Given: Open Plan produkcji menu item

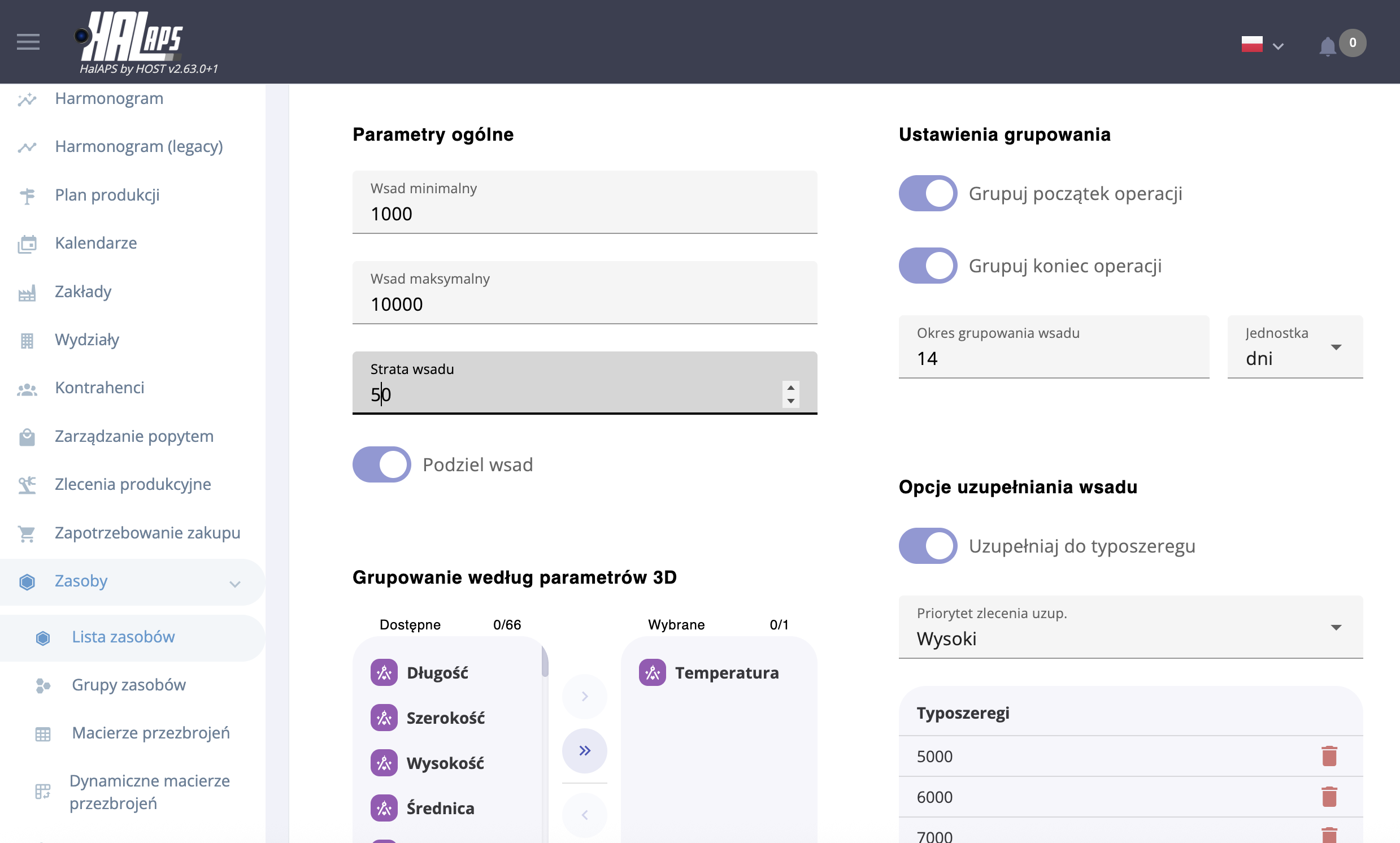Looking at the screenshot, I should pos(107,195).
